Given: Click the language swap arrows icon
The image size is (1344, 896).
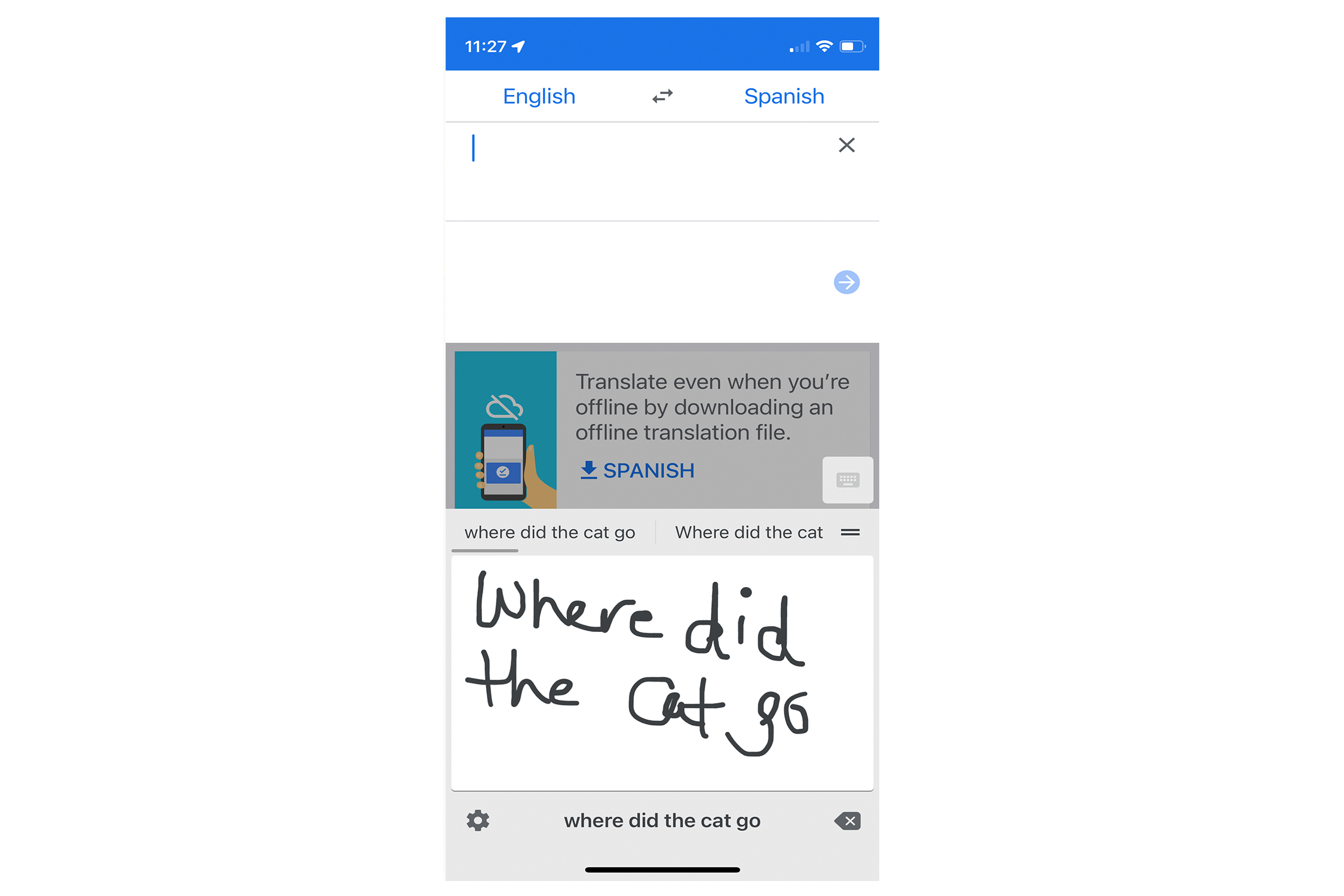Looking at the screenshot, I should coord(661,95).
